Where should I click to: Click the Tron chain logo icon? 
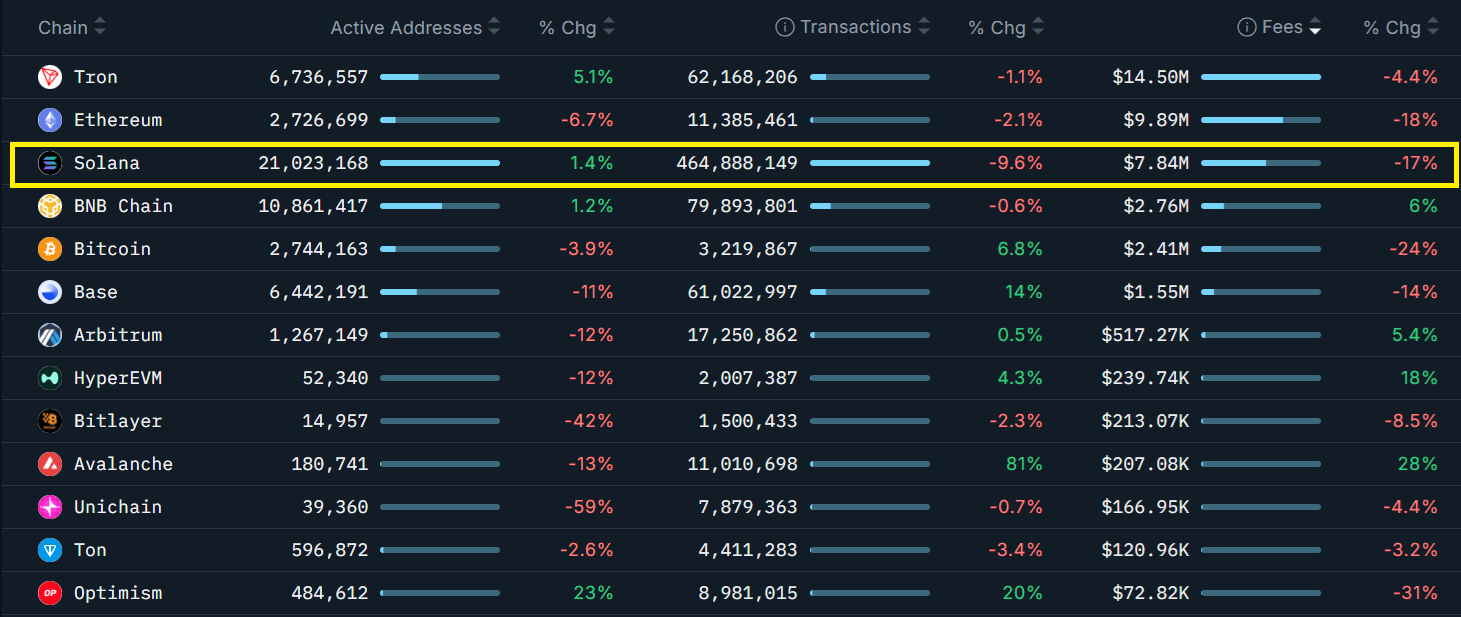tap(49, 77)
